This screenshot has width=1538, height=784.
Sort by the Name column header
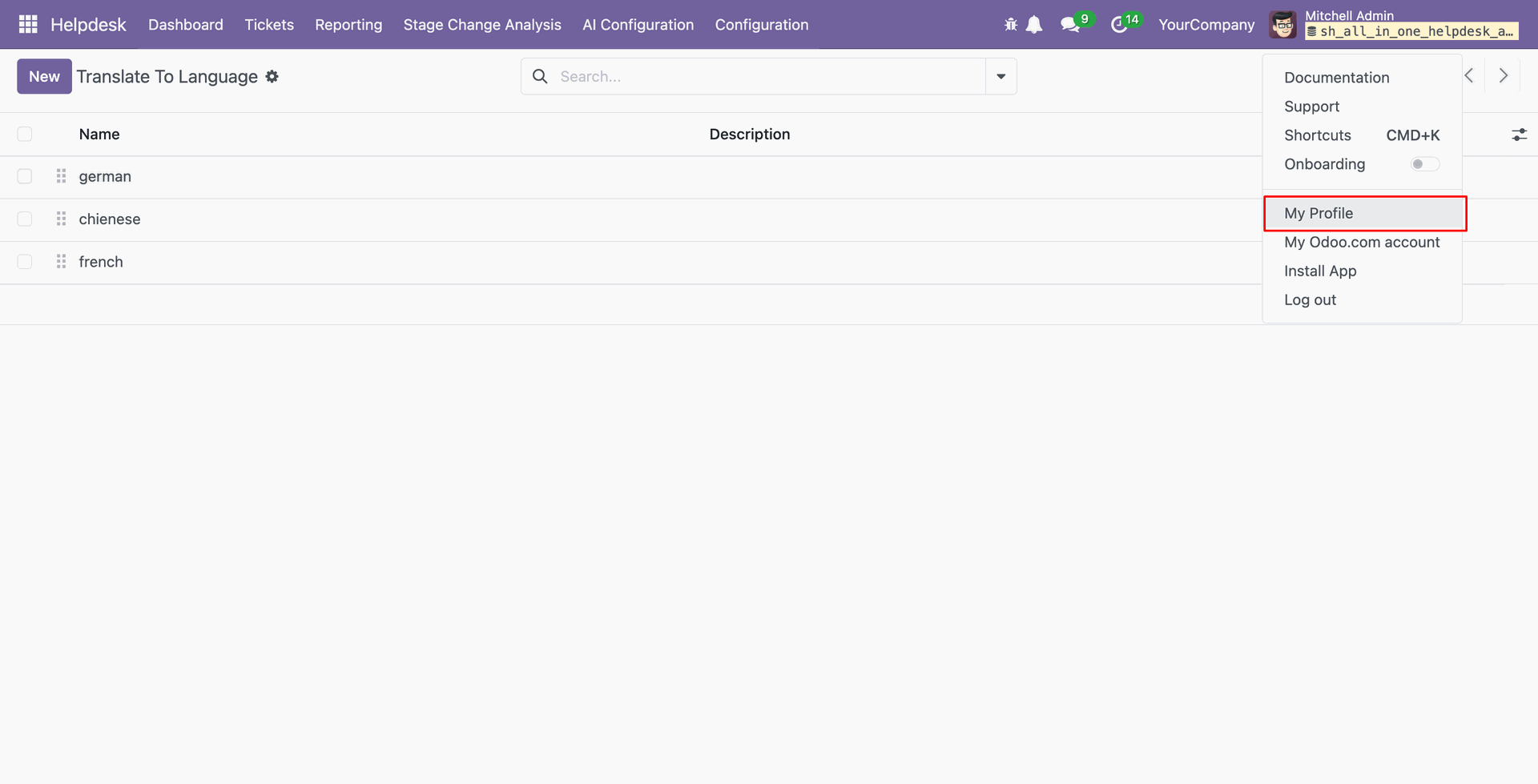click(99, 134)
